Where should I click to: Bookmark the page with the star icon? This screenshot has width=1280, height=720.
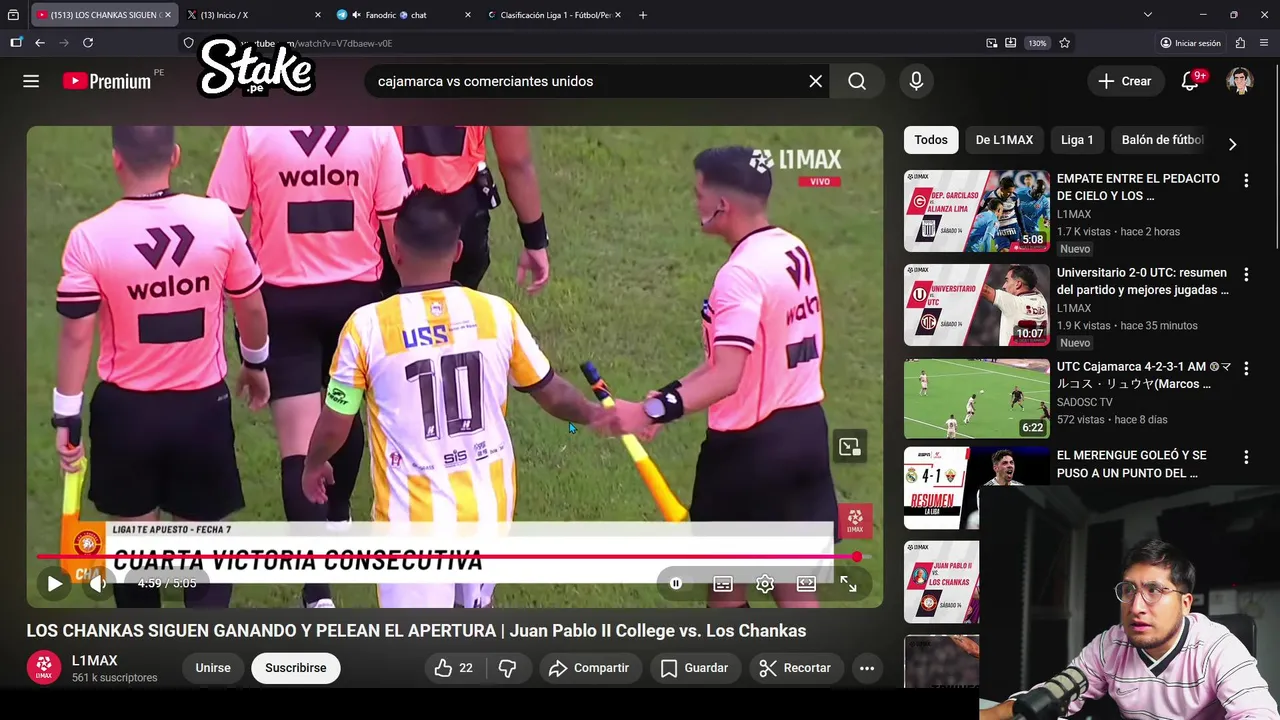[1065, 43]
